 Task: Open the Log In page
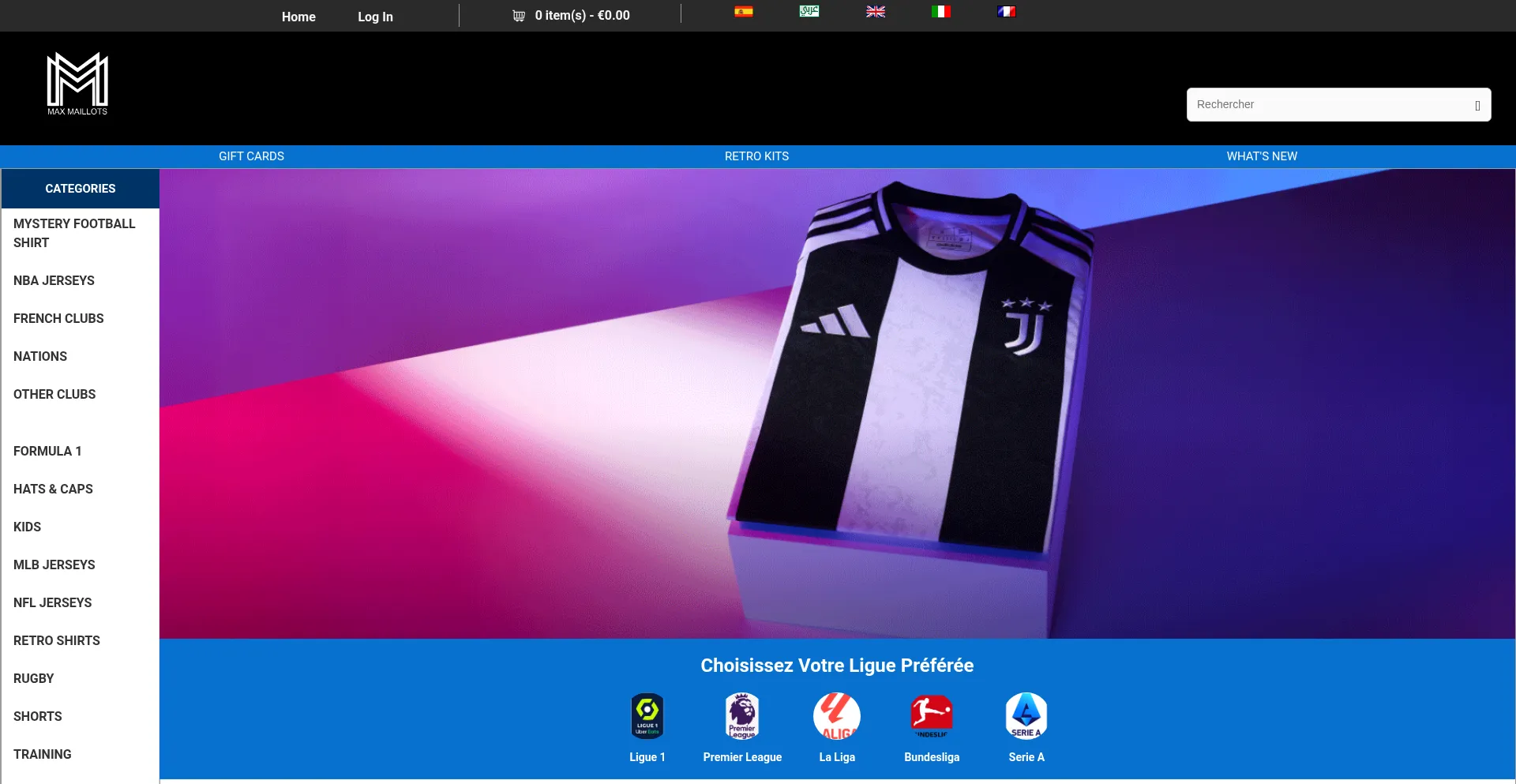pos(375,17)
